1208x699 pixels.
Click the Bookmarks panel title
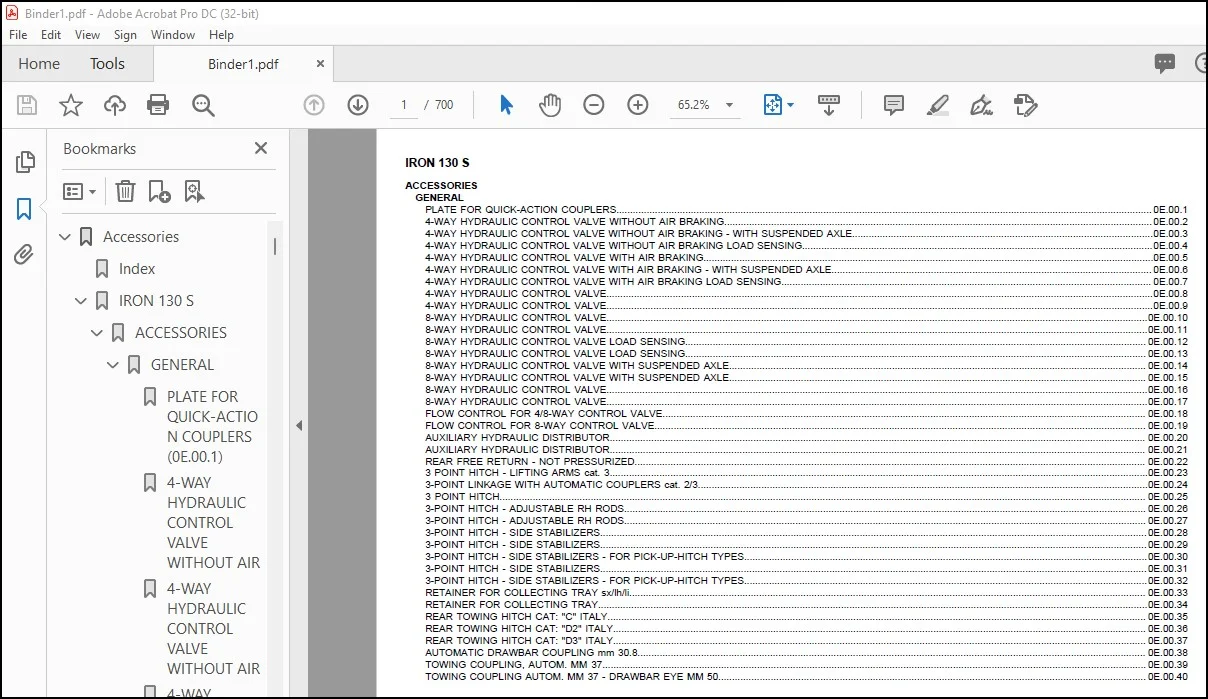99,148
